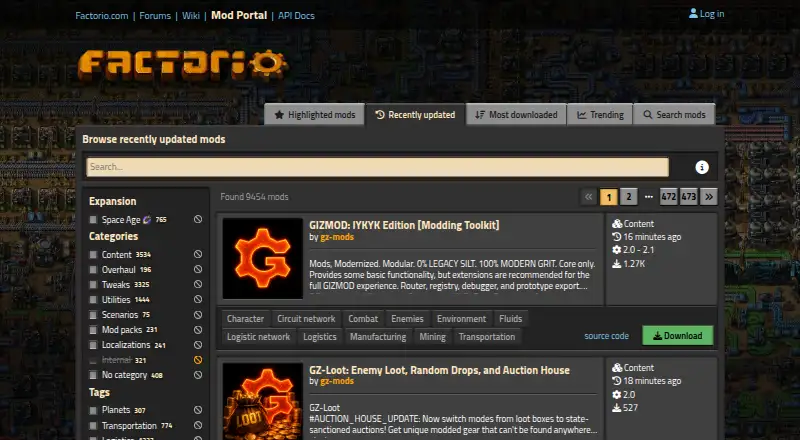Image resolution: width=800 pixels, height=440 pixels.
Task: Switch to Search mods tab
Action: pyautogui.click(x=674, y=115)
